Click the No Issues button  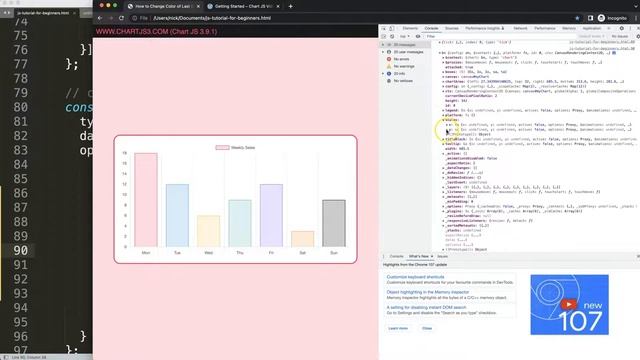coord(620,36)
